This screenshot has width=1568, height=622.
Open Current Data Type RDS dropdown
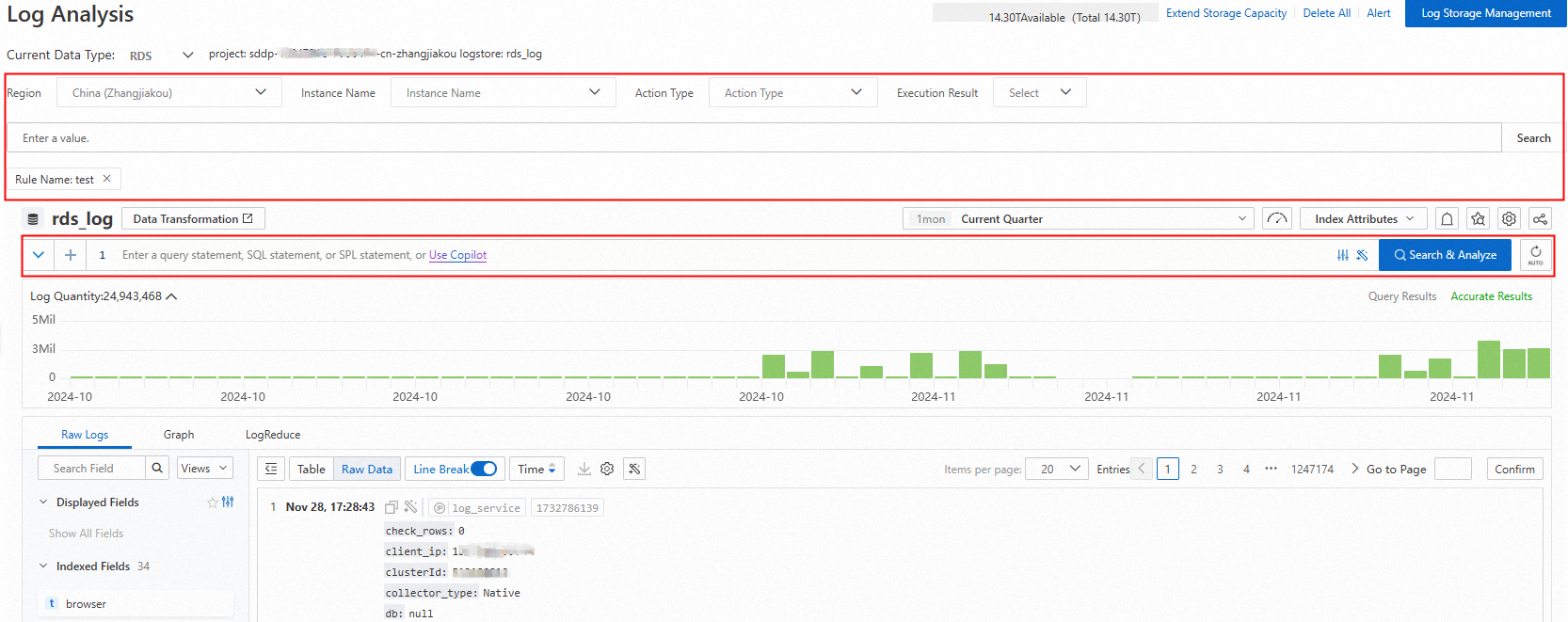point(161,56)
